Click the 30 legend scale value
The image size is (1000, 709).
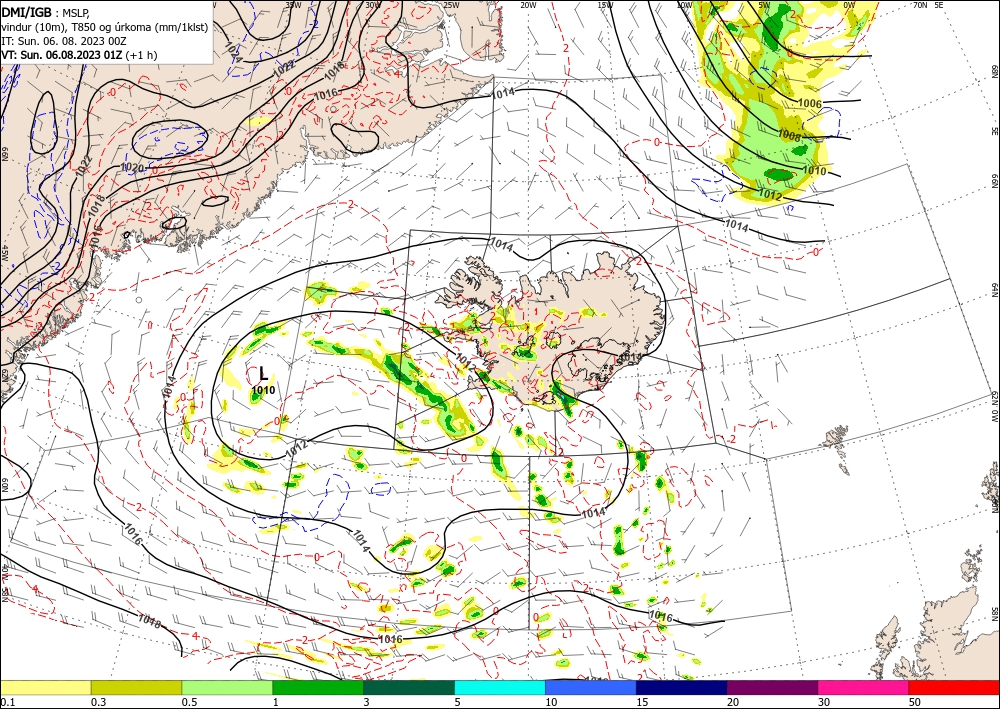(x=825, y=702)
